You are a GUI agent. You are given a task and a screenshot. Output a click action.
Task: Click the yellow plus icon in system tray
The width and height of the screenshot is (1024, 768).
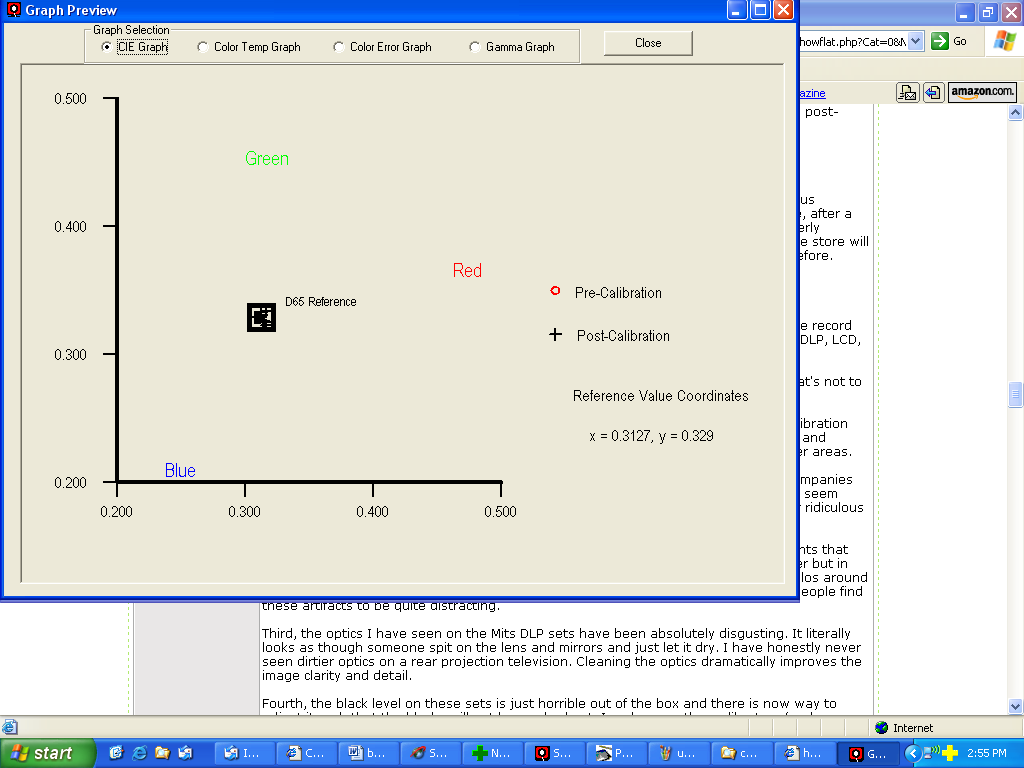[x=949, y=753]
